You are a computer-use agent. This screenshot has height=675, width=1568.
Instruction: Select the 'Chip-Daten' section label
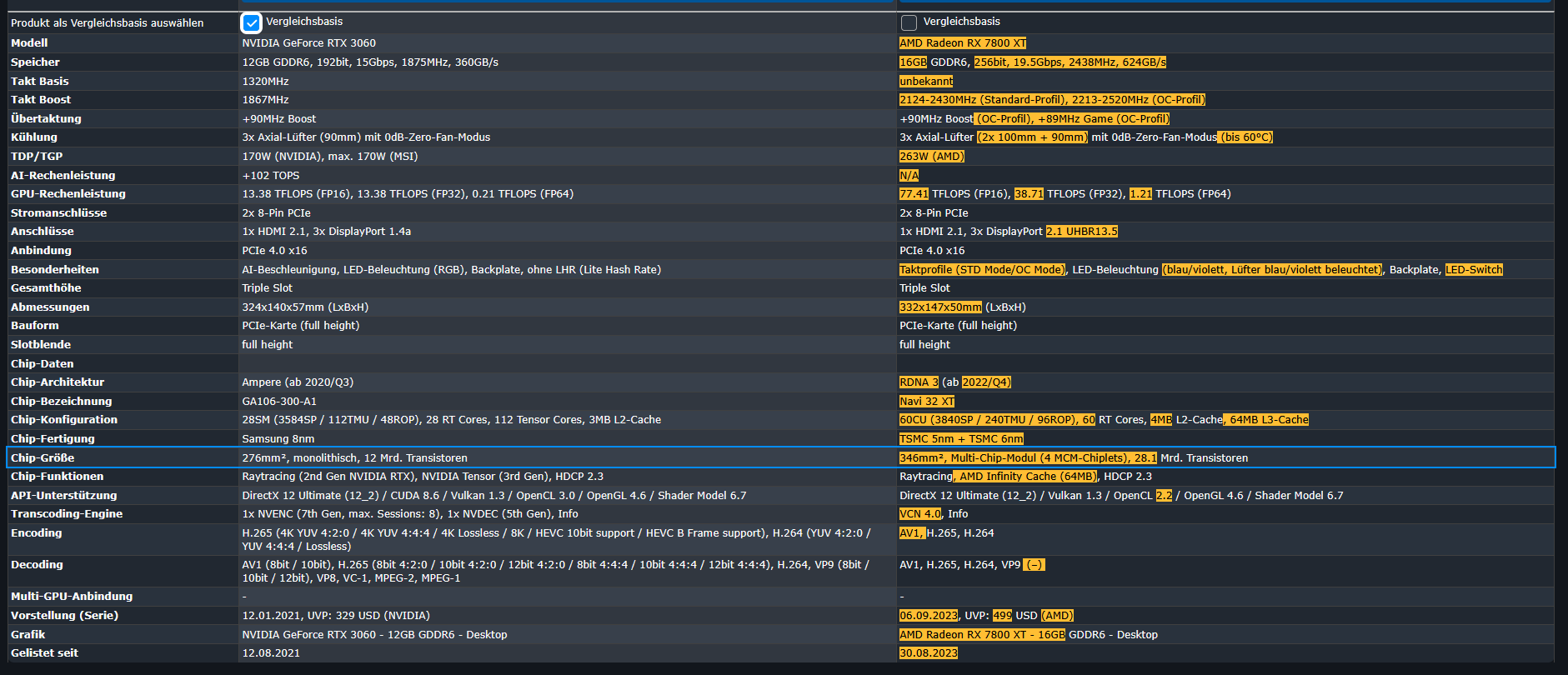[x=42, y=364]
